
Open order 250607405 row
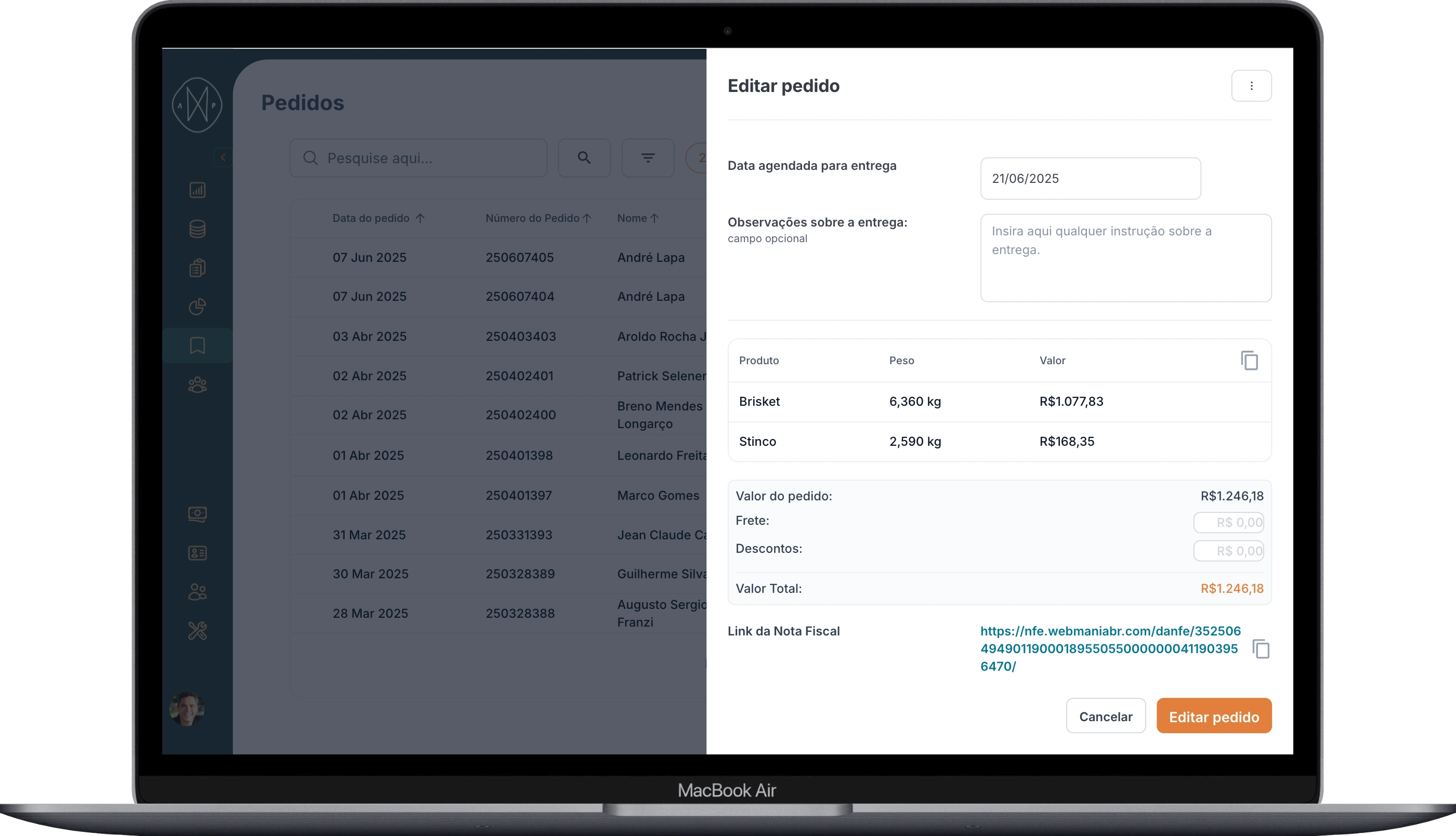(498, 258)
